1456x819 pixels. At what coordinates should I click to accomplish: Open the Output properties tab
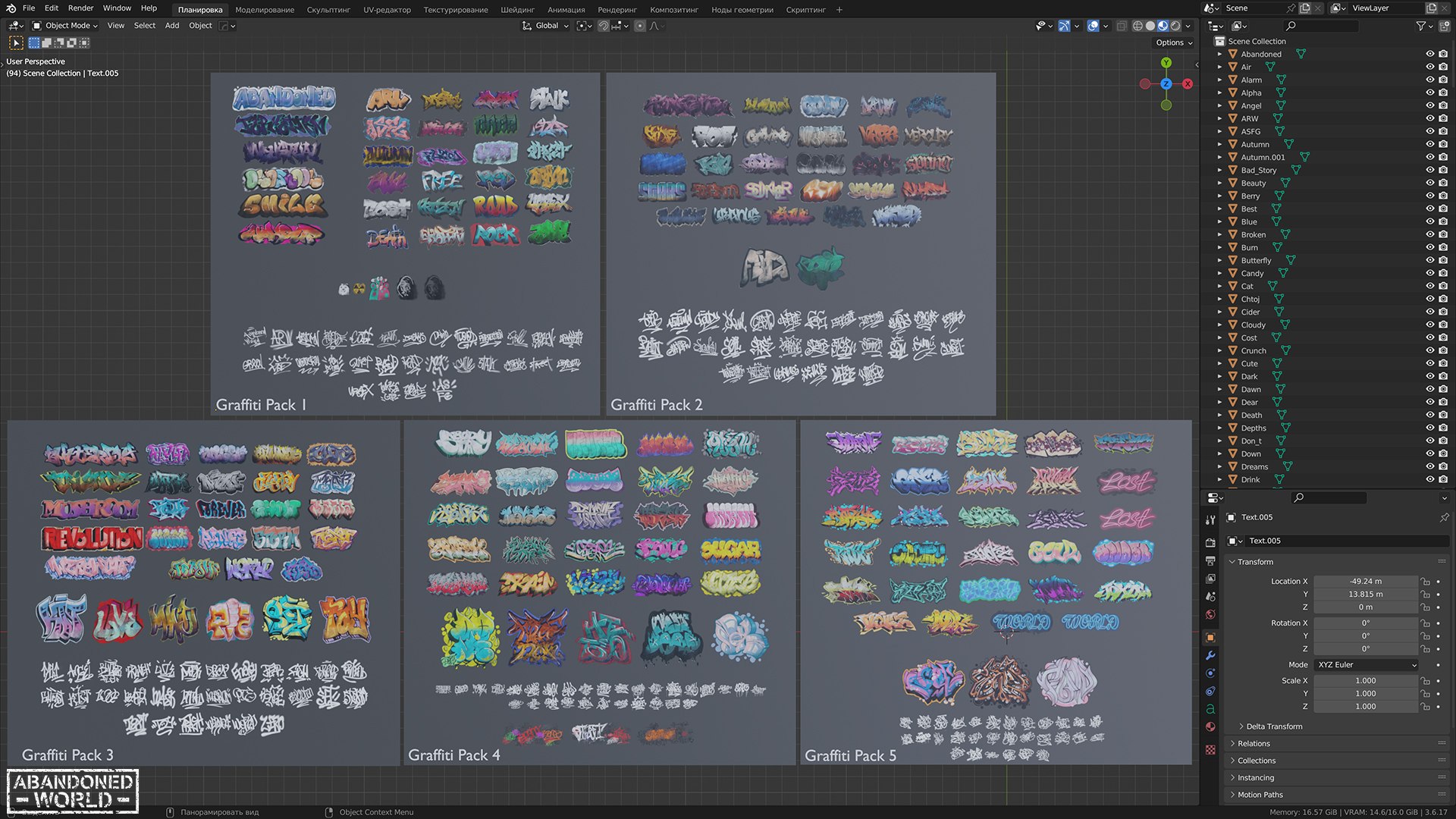click(x=1210, y=561)
